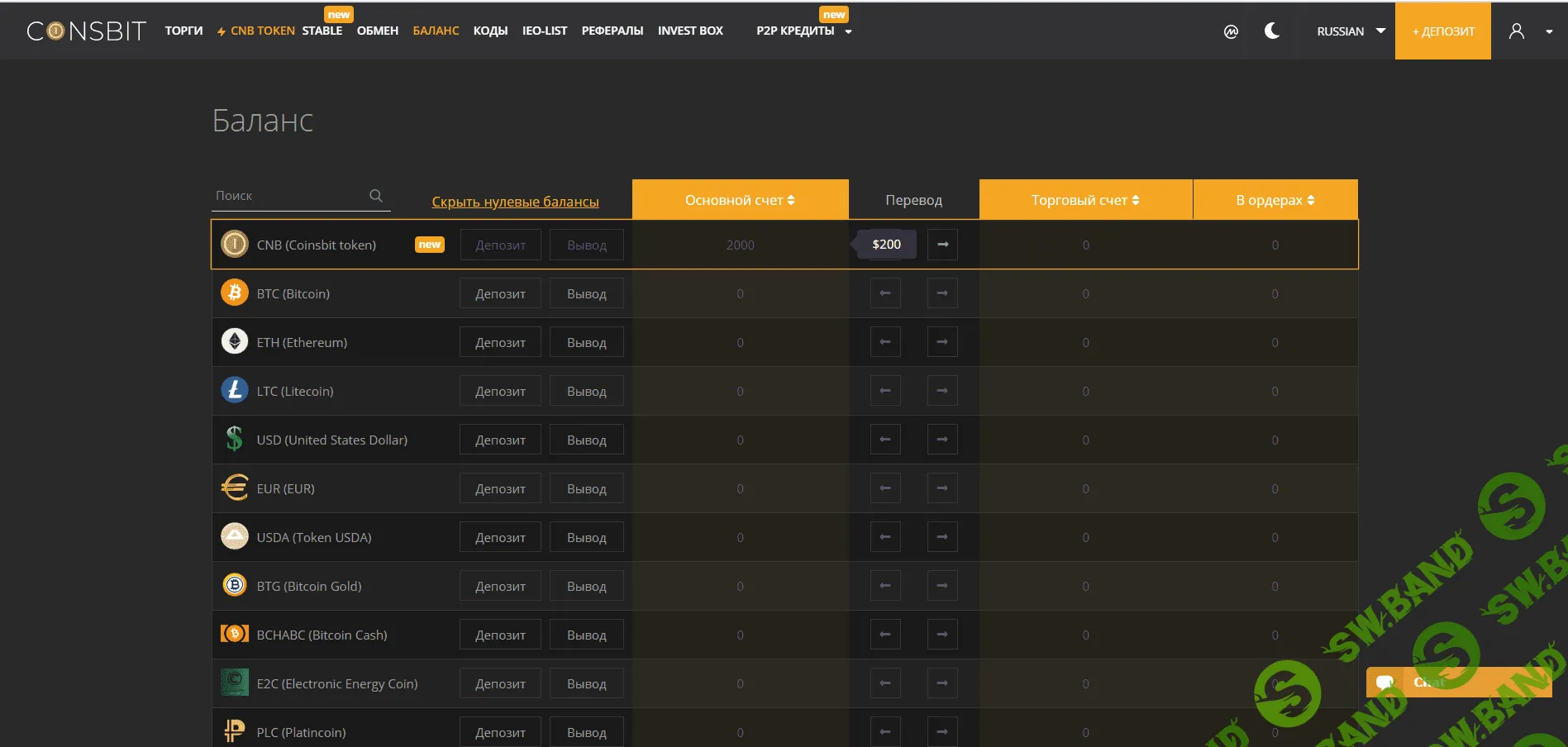Click the USDA token icon
Screen dimensions: 1568x747
pyautogui.click(x=235, y=536)
